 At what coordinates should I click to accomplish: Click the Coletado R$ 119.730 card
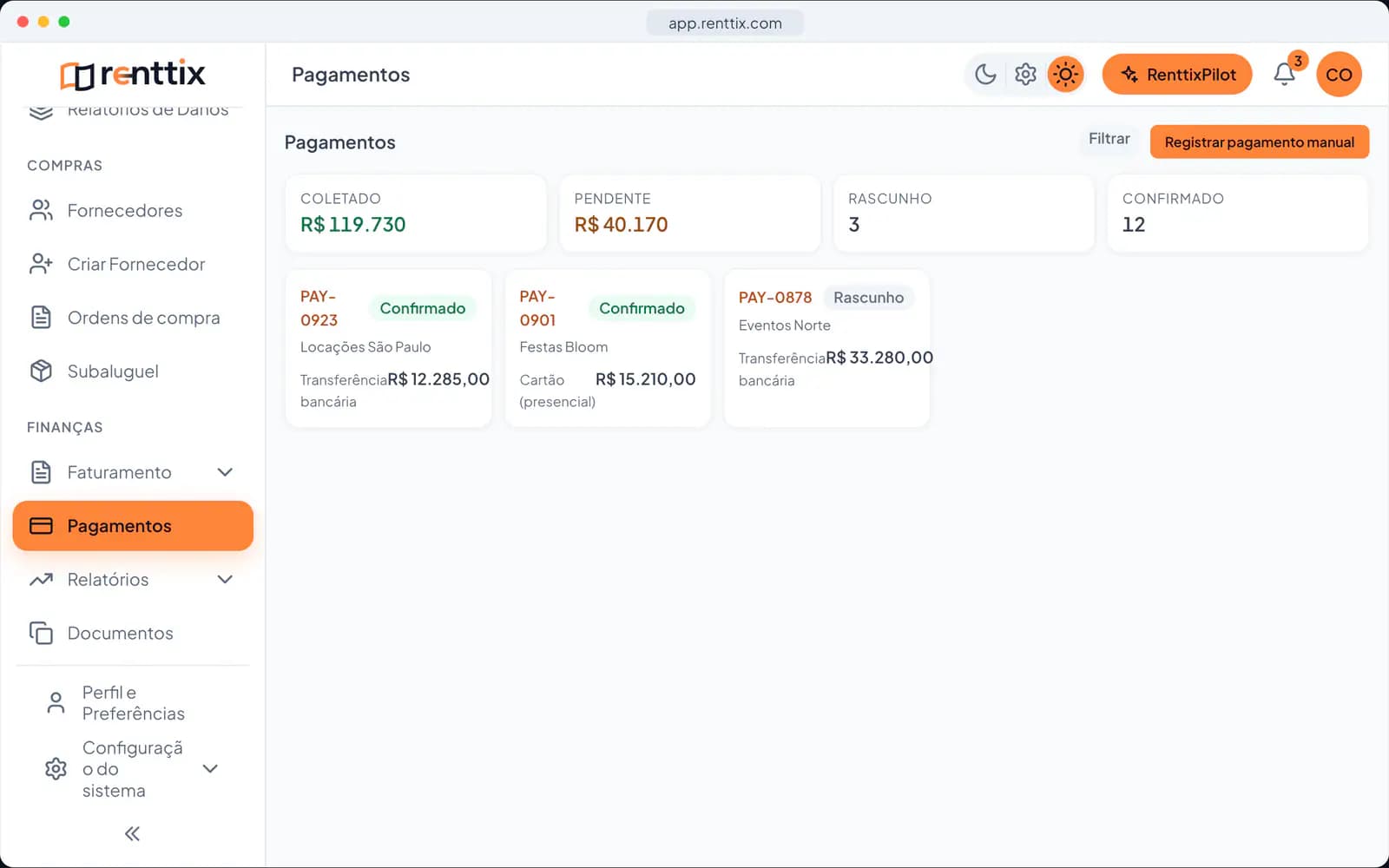pos(416,214)
